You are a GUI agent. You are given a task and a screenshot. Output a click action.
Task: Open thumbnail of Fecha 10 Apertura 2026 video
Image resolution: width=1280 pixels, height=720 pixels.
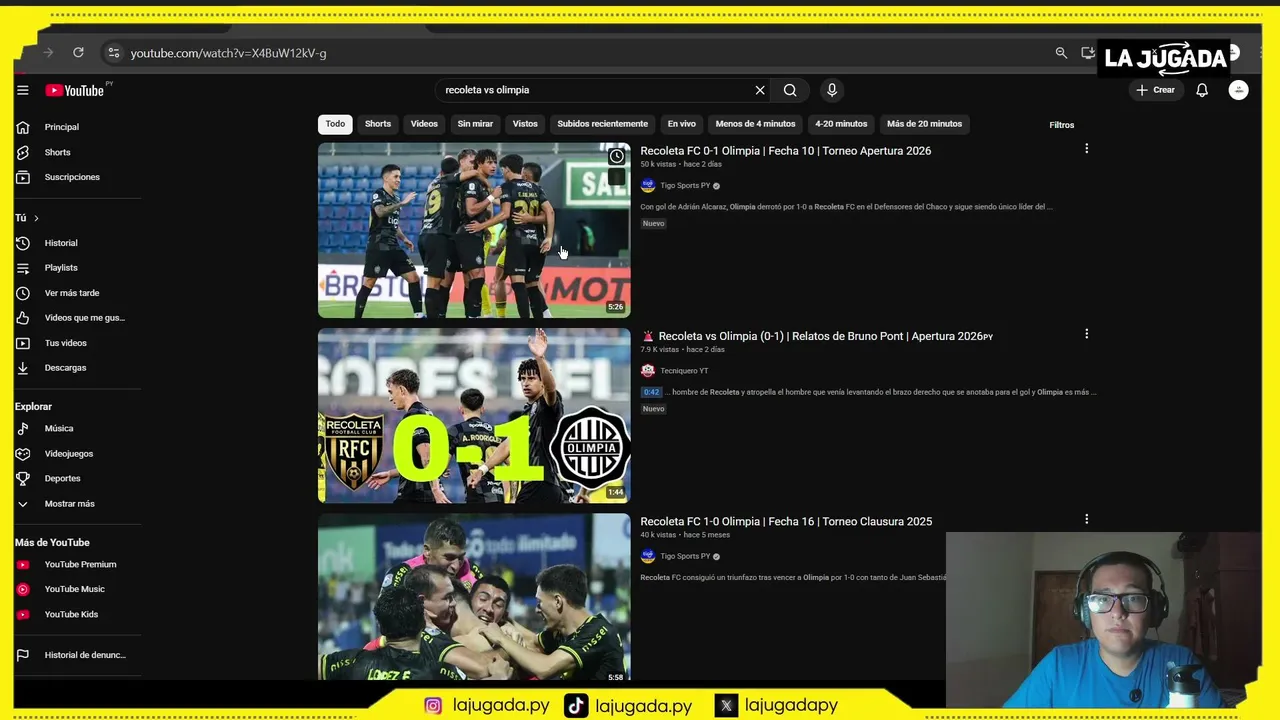pyautogui.click(x=474, y=230)
